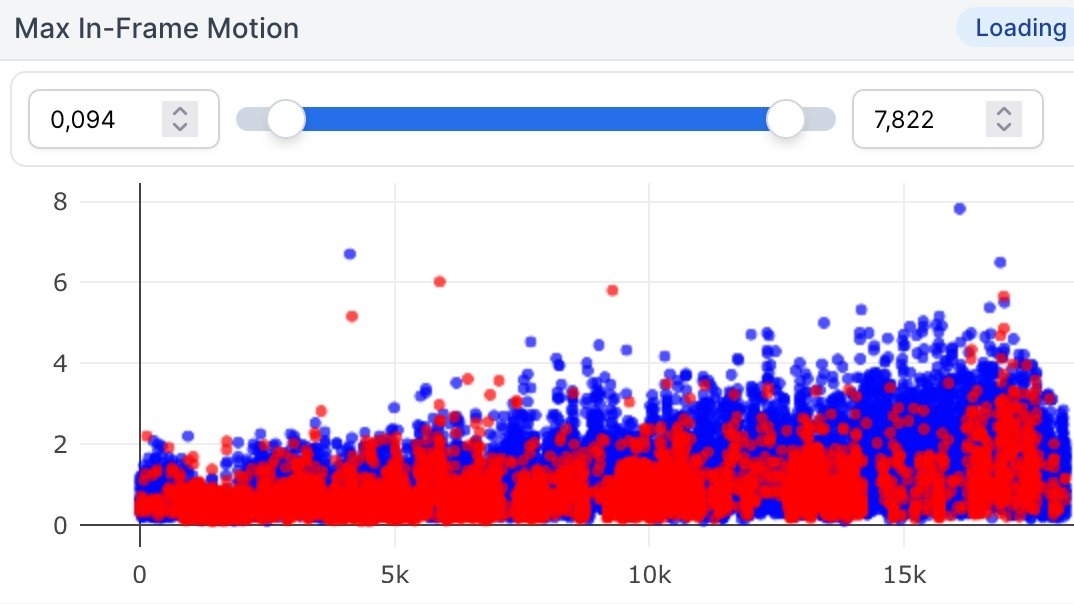Click the y-axis label 2

coord(60,444)
